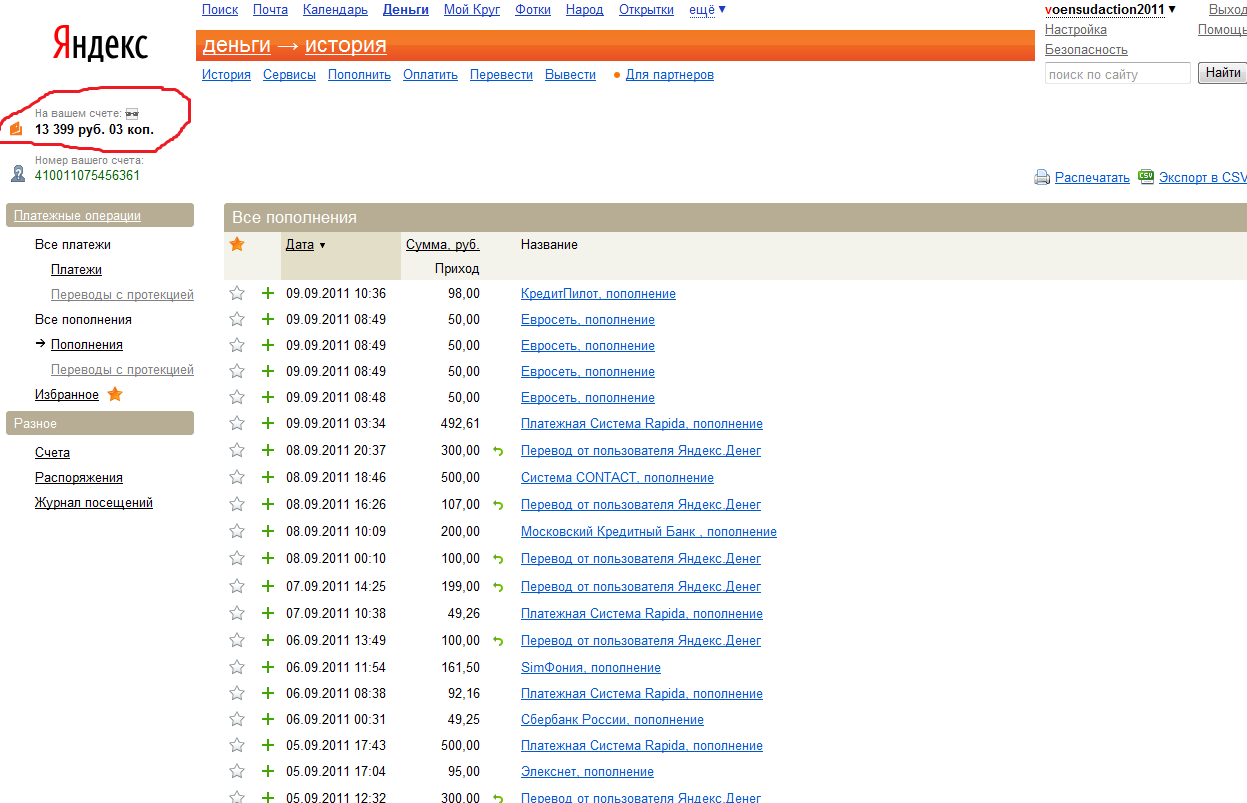
Task: Open the Пополнить menu item
Action: [x=359, y=74]
